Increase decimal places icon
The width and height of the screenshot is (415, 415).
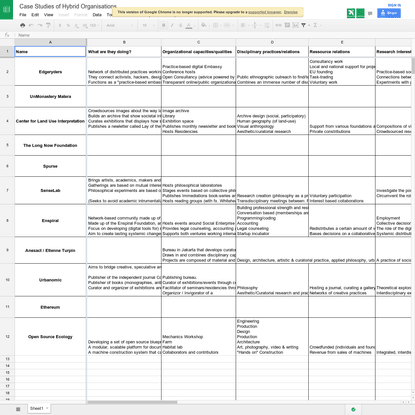tap(85, 25)
